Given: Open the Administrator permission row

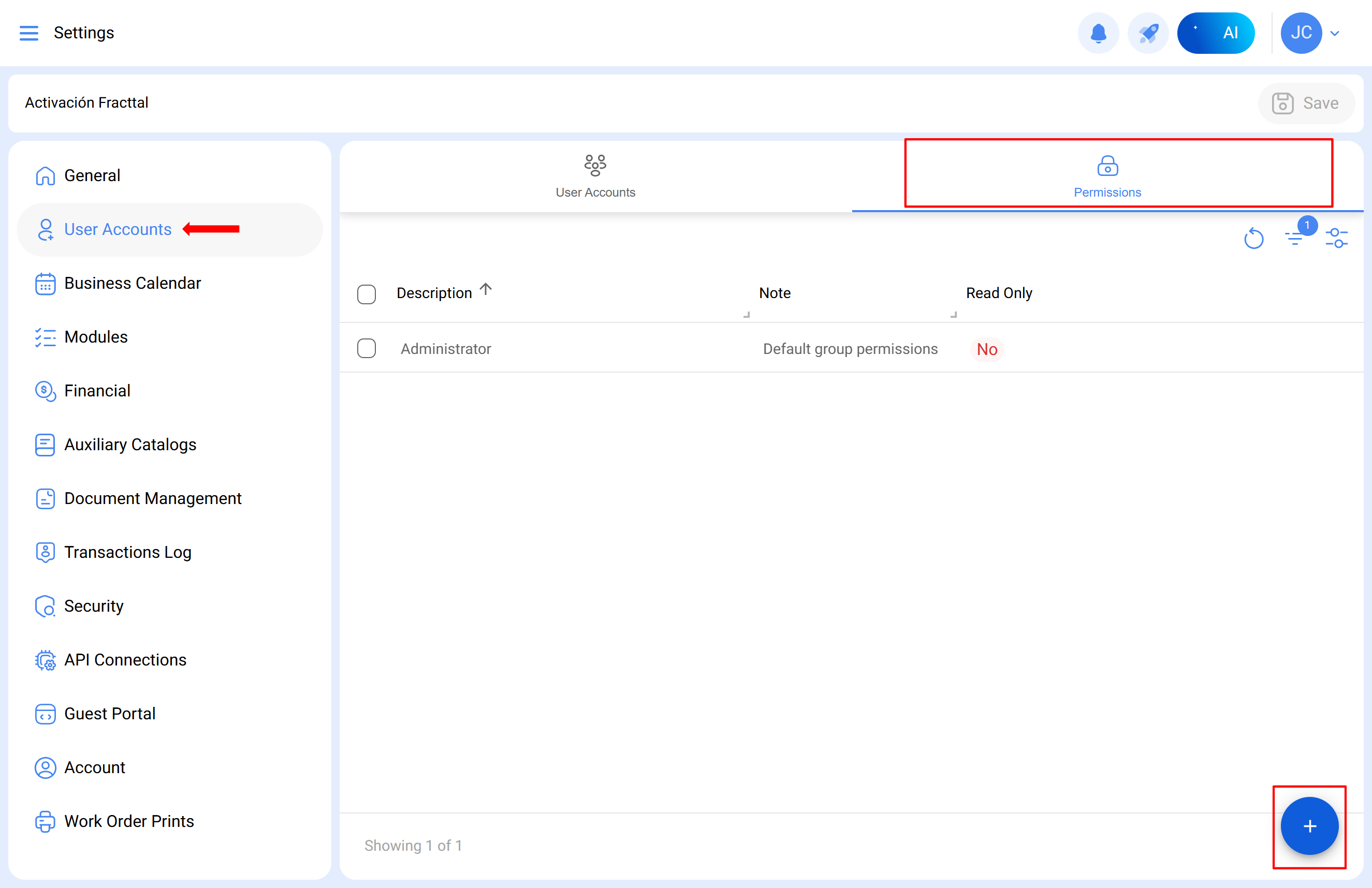Looking at the screenshot, I should click(x=446, y=349).
